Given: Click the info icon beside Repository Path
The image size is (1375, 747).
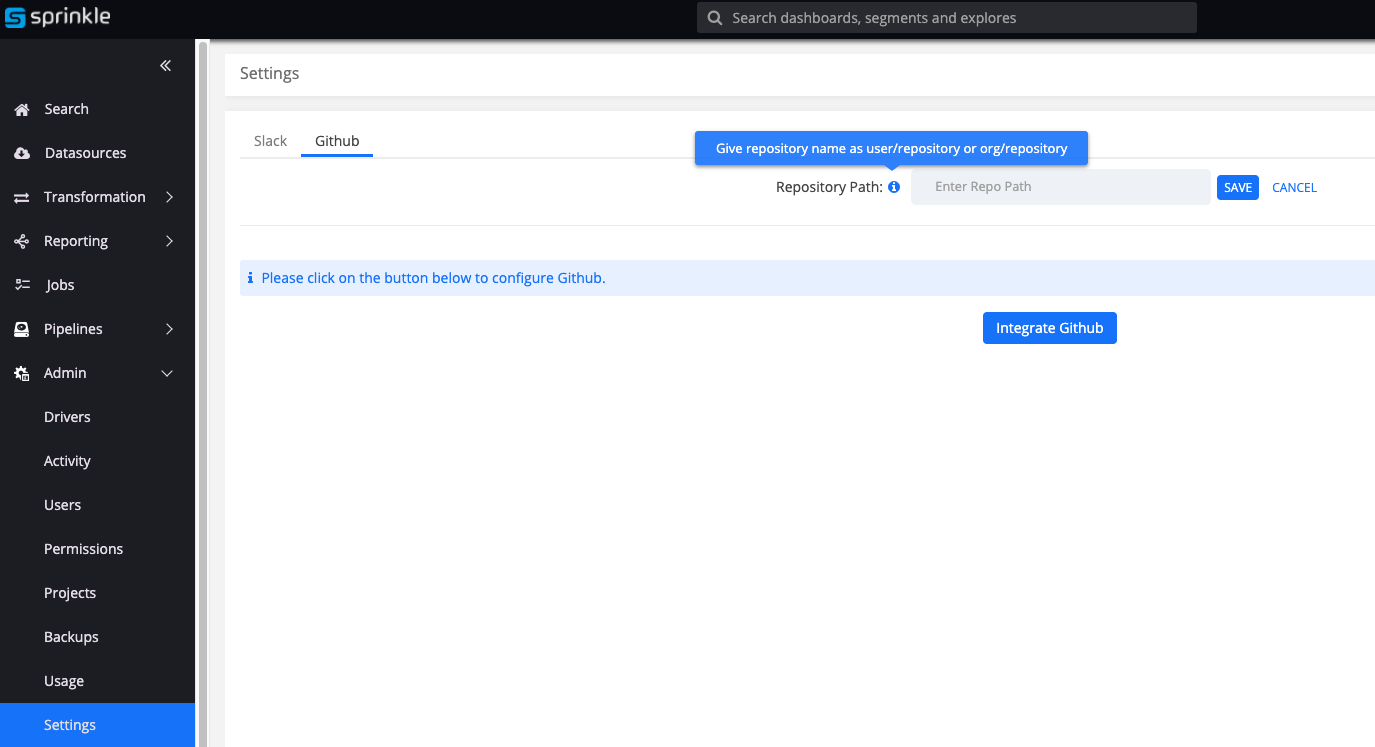Looking at the screenshot, I should pyautogui.click(x=894, y=187).
